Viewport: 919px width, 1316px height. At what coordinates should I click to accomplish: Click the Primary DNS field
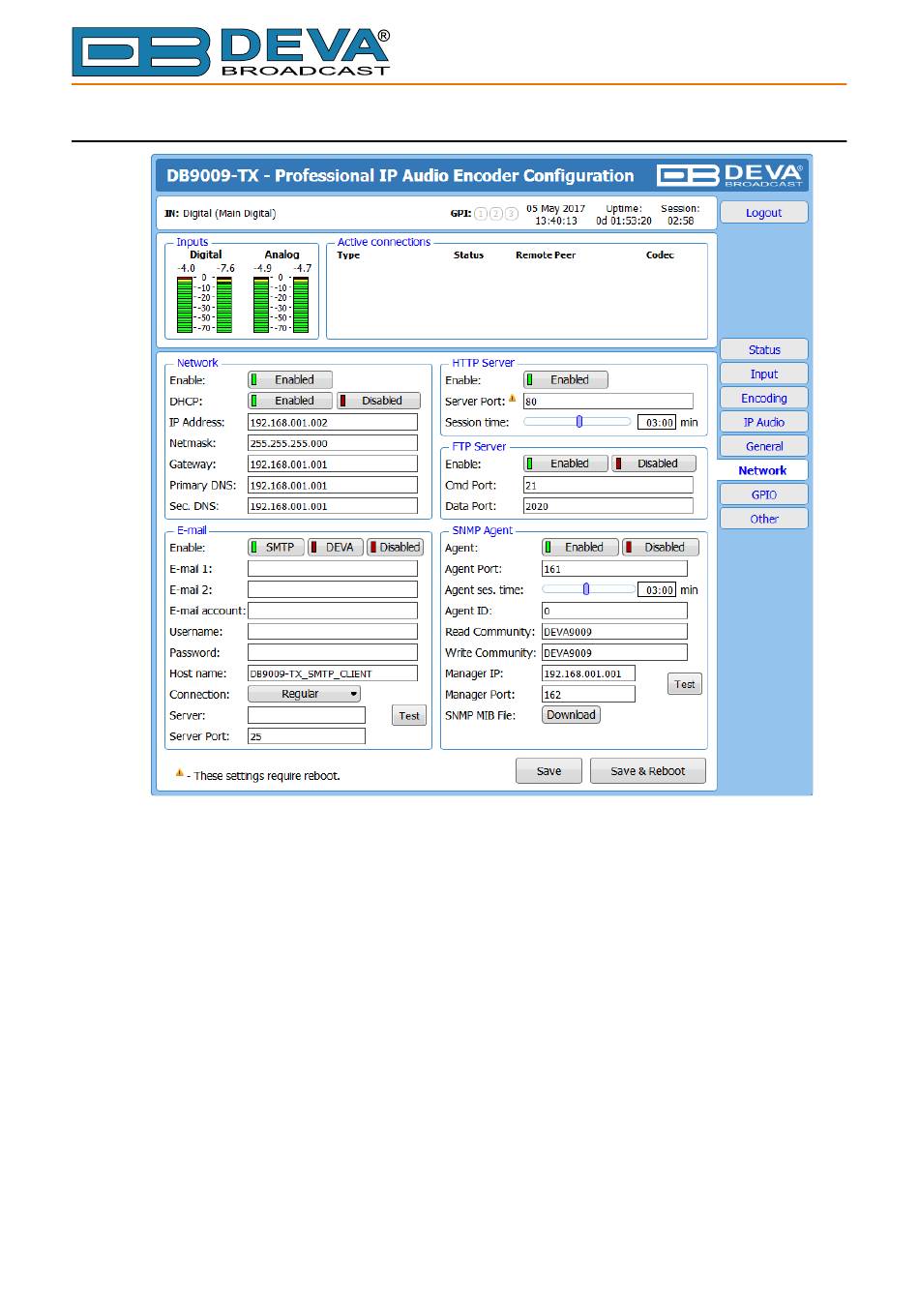point(333,486)
